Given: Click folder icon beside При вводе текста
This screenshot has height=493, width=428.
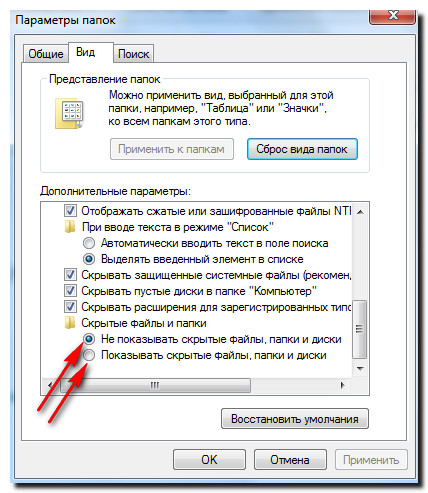Looking at the screenshot, I should (70, 227).
